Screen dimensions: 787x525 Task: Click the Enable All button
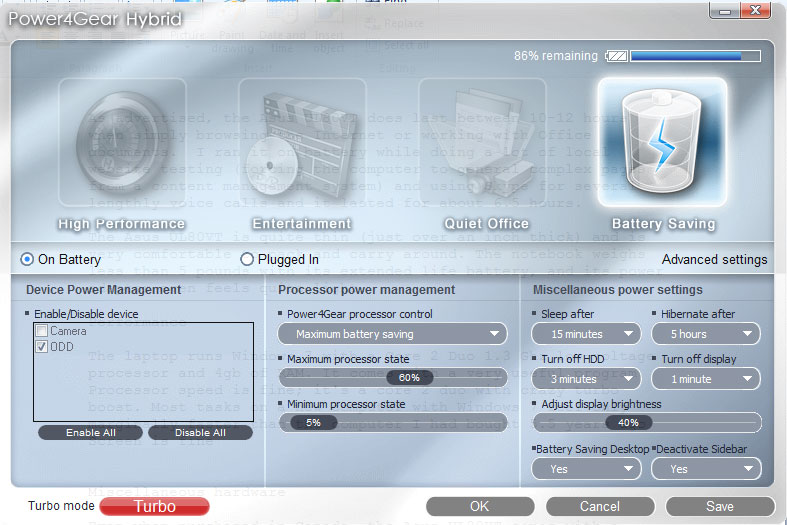click(x=90, y=432)
